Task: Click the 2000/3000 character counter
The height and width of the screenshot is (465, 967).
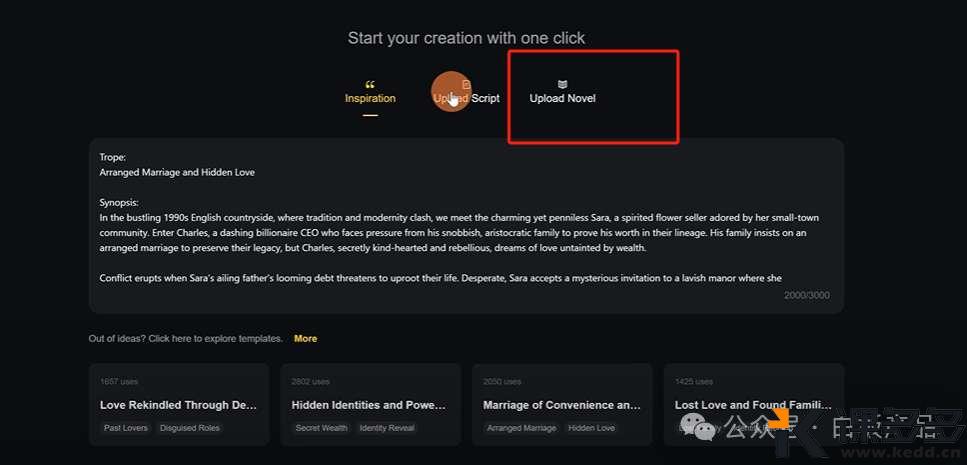Action: [x=807, y=295]
